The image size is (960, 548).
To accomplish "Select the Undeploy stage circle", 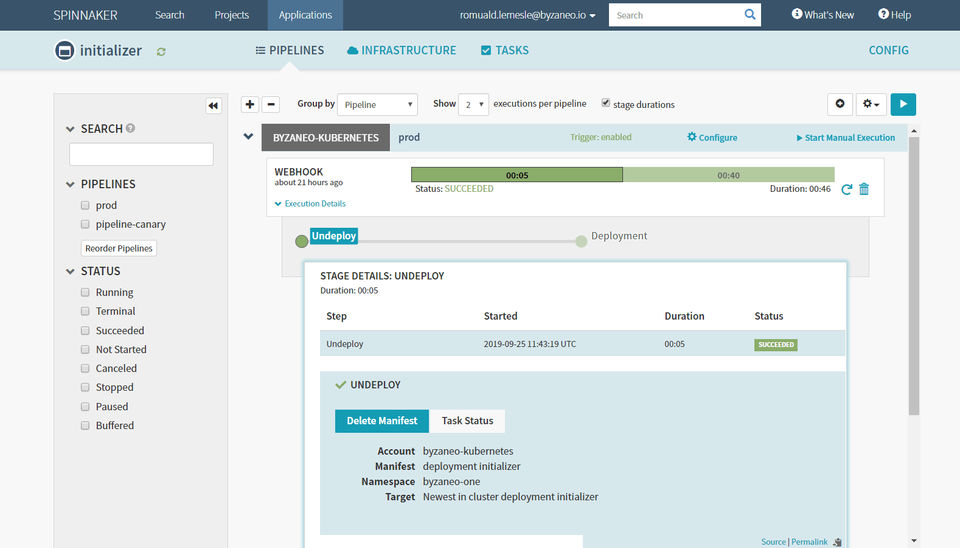I will point(301,241).
